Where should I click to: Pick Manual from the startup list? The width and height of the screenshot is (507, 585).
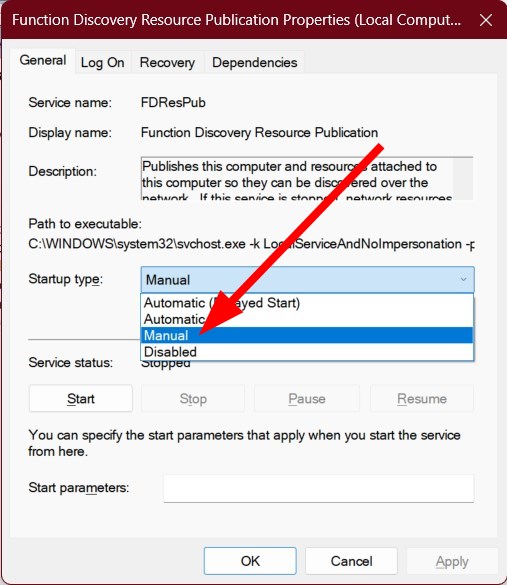307,335
